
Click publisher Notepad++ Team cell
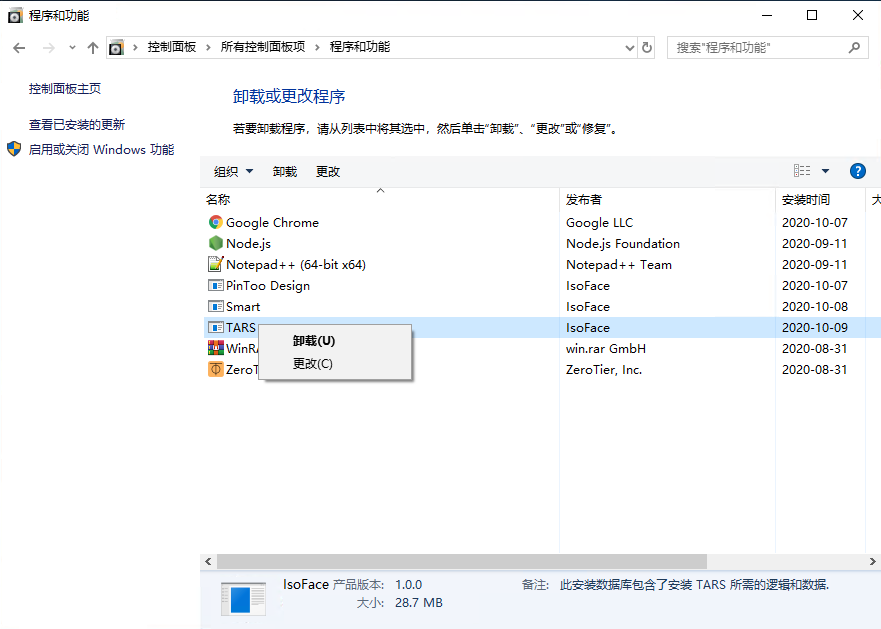[619, 264]
